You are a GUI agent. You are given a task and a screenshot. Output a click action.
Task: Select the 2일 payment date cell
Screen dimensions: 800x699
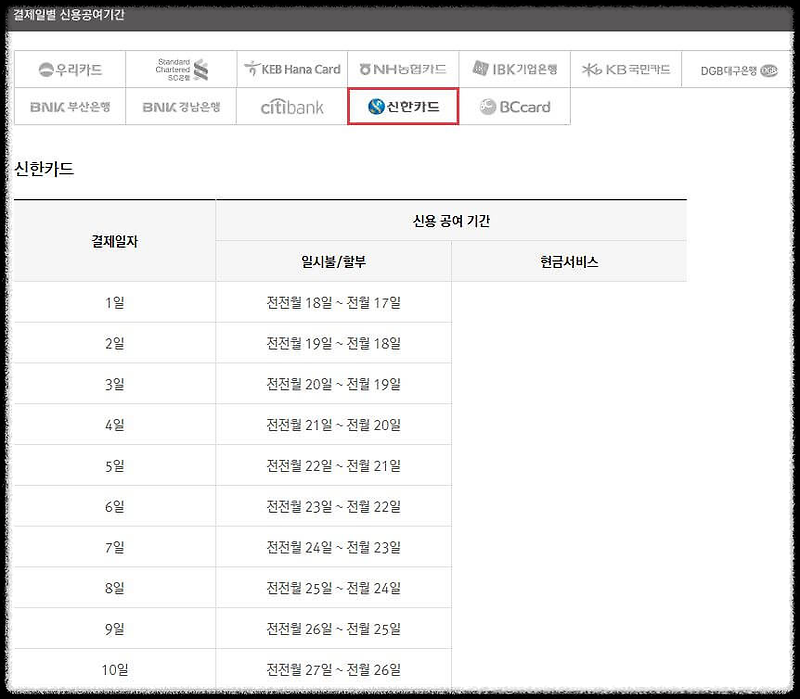tap(115, 343)
